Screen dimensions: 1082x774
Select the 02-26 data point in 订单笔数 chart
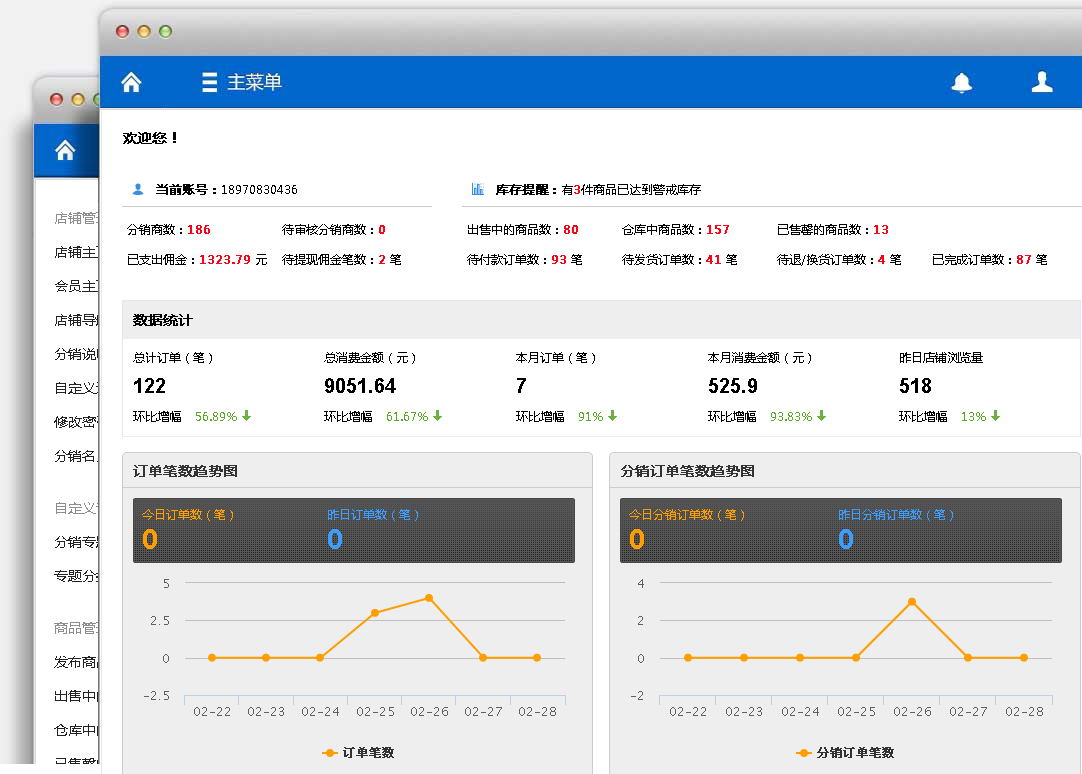(429, 598)
